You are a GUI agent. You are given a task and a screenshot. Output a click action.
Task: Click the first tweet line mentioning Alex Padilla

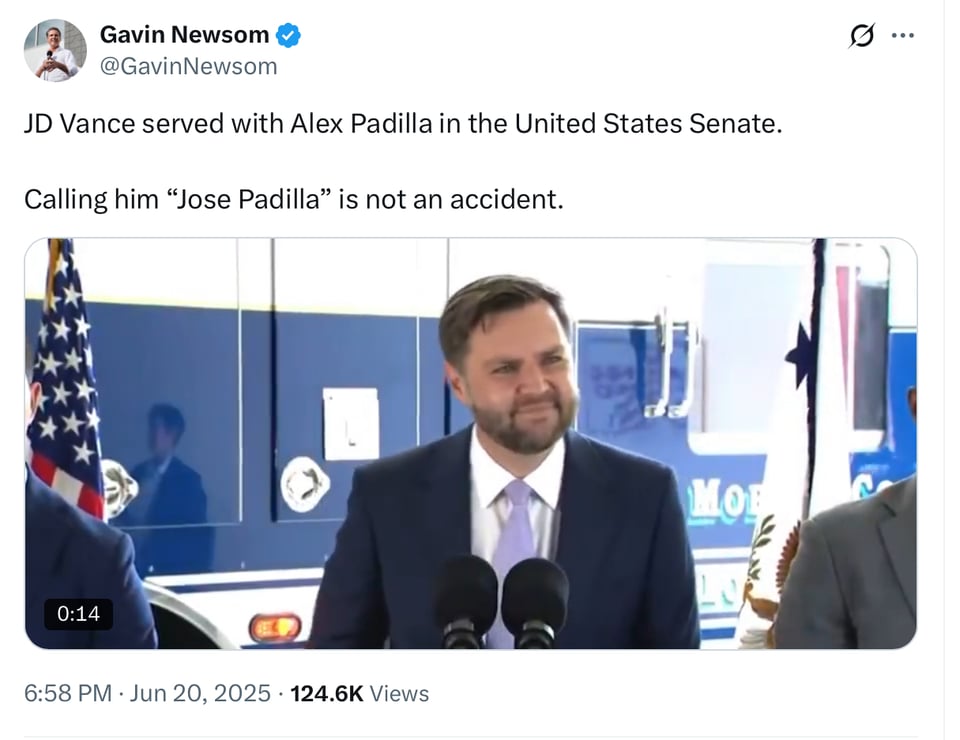click(402, 124)
